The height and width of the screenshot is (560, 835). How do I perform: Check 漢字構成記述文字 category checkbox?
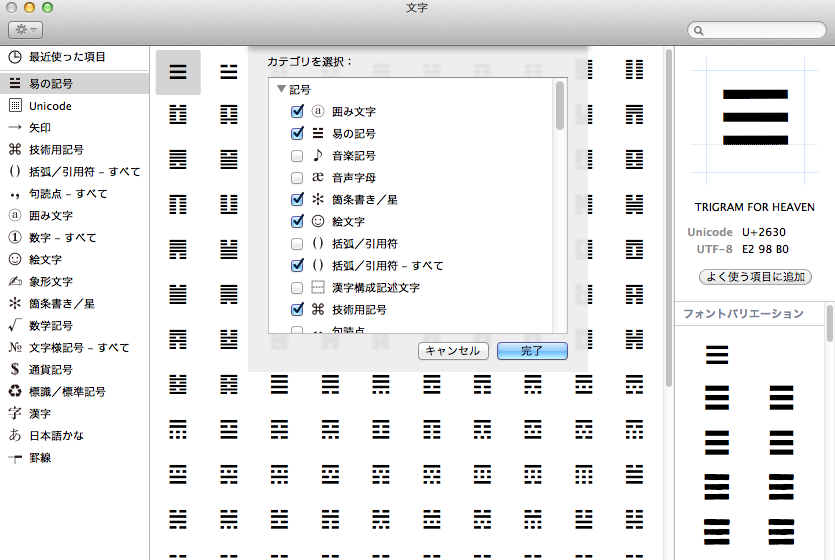(297, 288)
